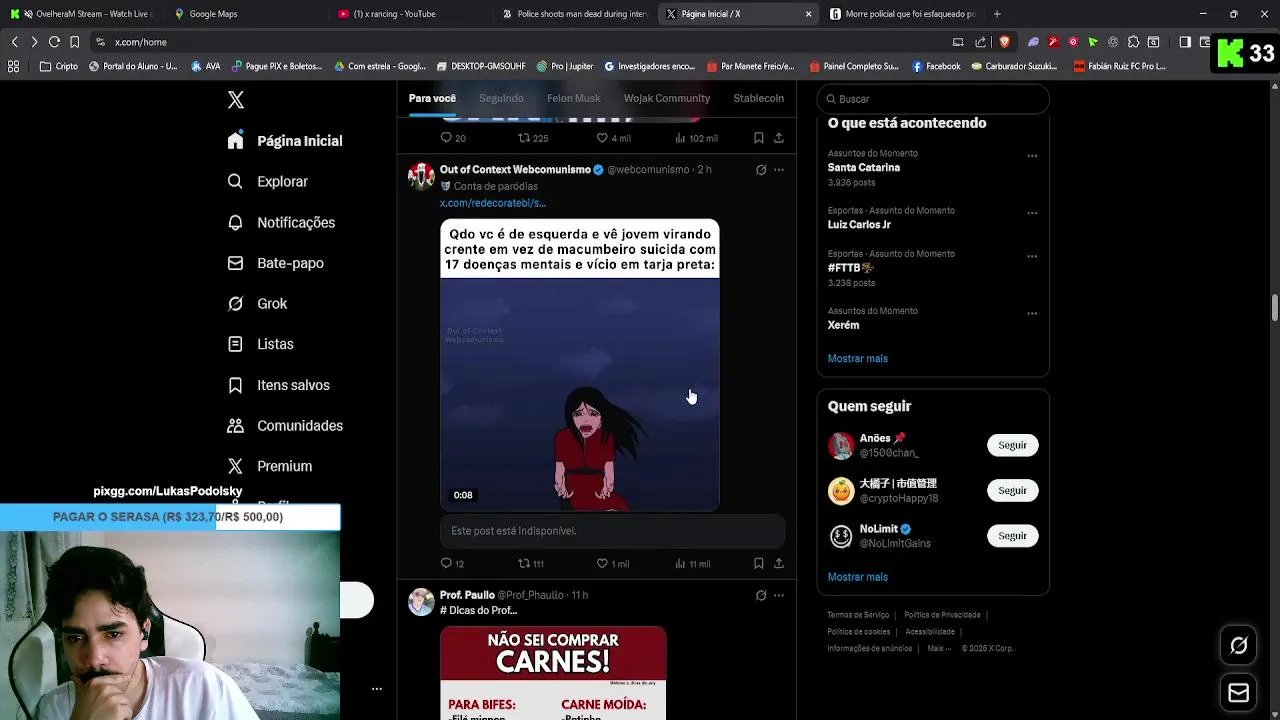Open options for the Luiz Carlos Jr trend
The image size is (1280, 720).
1032,213
